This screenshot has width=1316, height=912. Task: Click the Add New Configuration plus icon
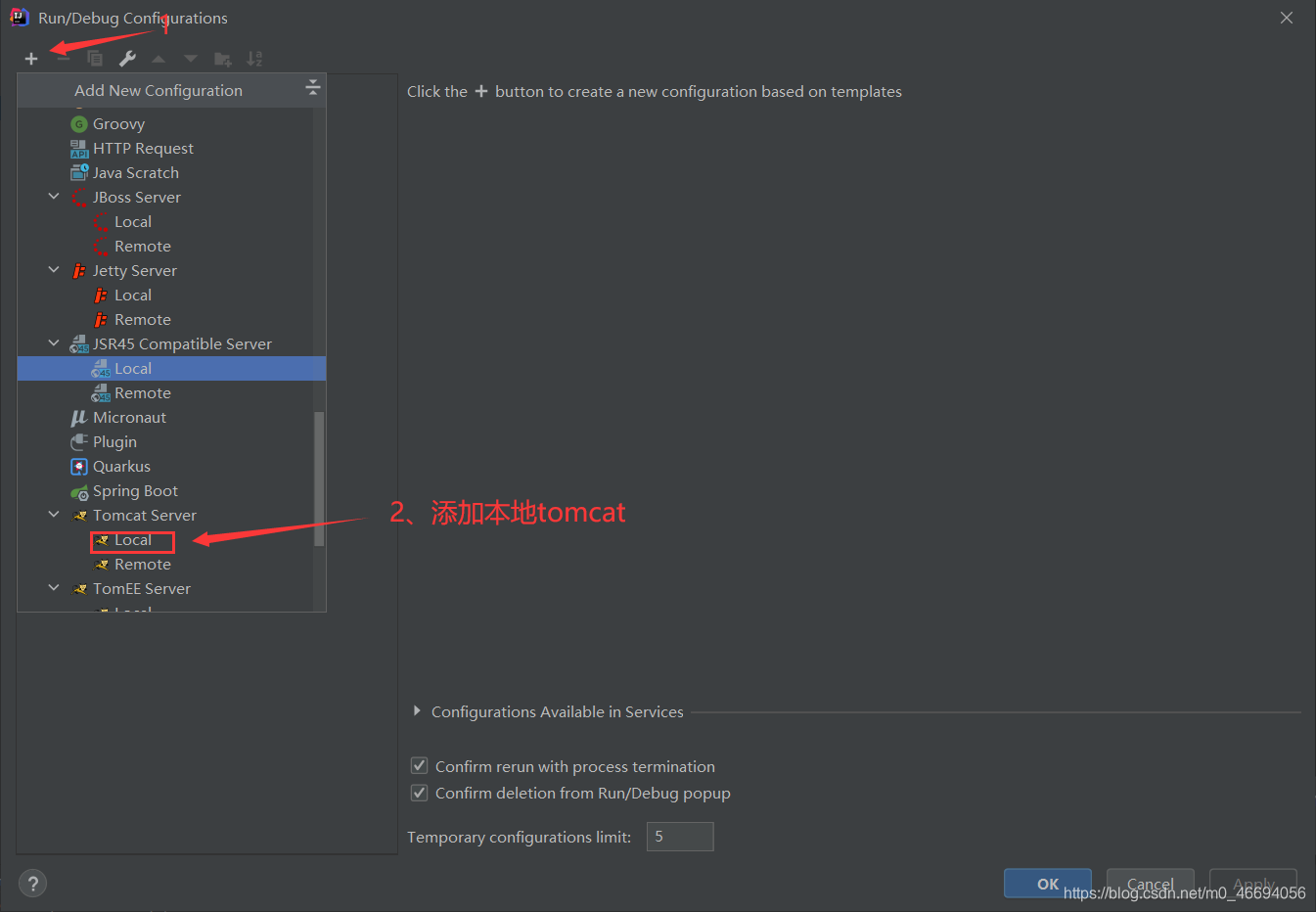31,59
